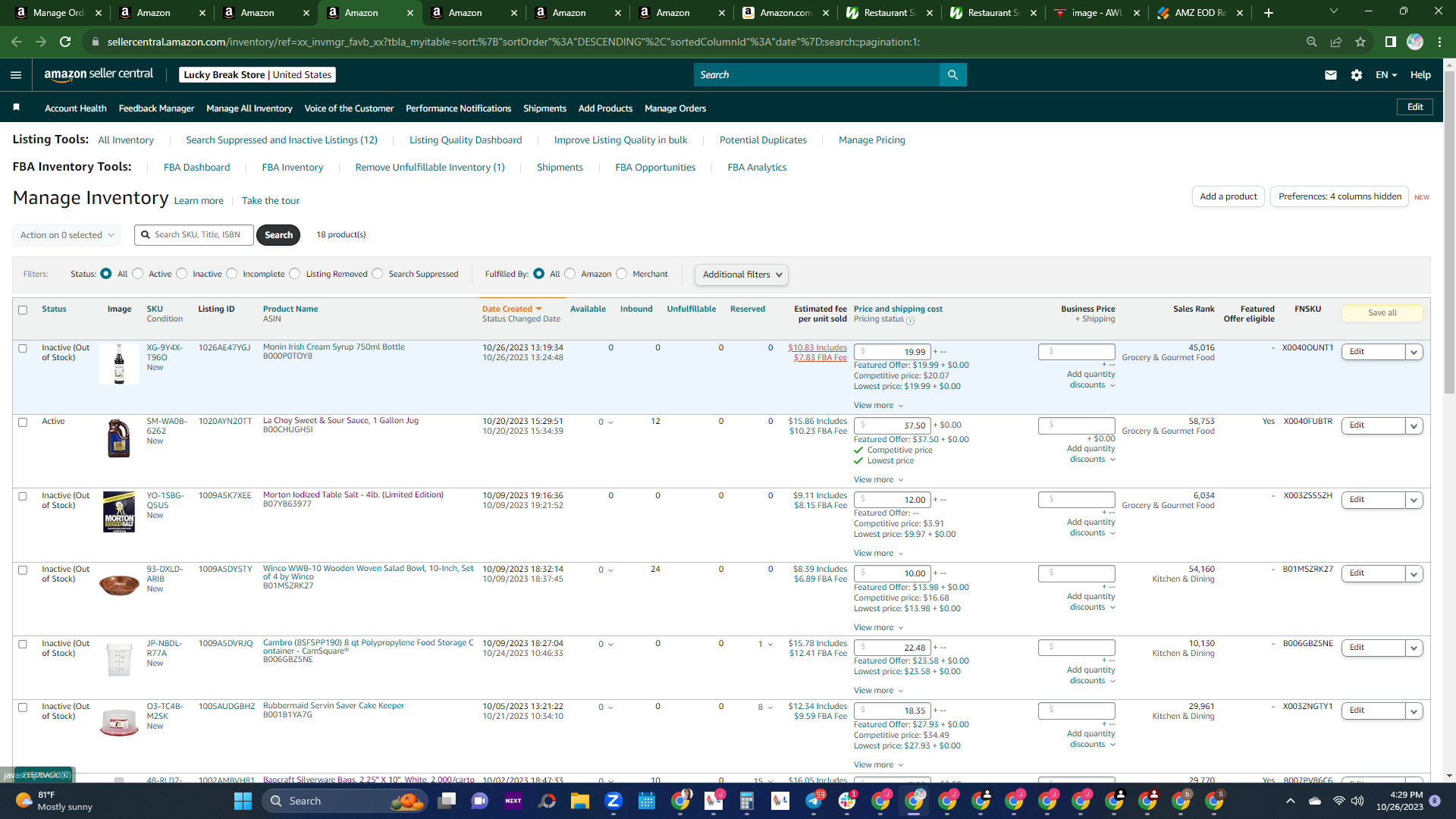Screen dimensions: 1456x819
Task: Filter Fulfilled By to Merchant
Action: coord(622,274)
